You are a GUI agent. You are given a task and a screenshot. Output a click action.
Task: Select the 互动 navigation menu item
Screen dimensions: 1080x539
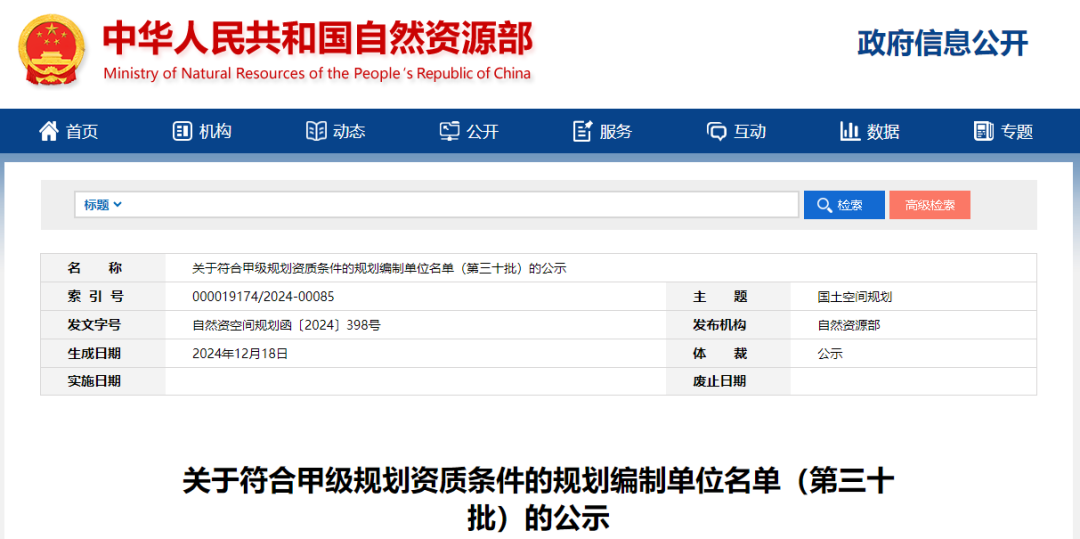[x=749, y=131]
